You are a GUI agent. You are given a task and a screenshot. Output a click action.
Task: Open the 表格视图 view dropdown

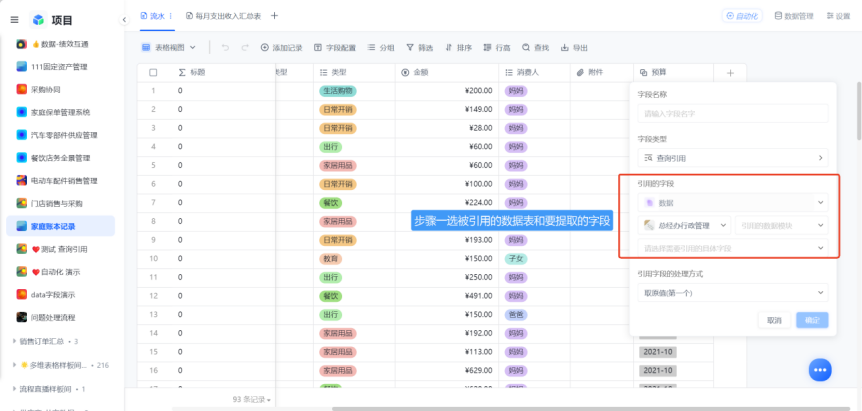[169, 48]
